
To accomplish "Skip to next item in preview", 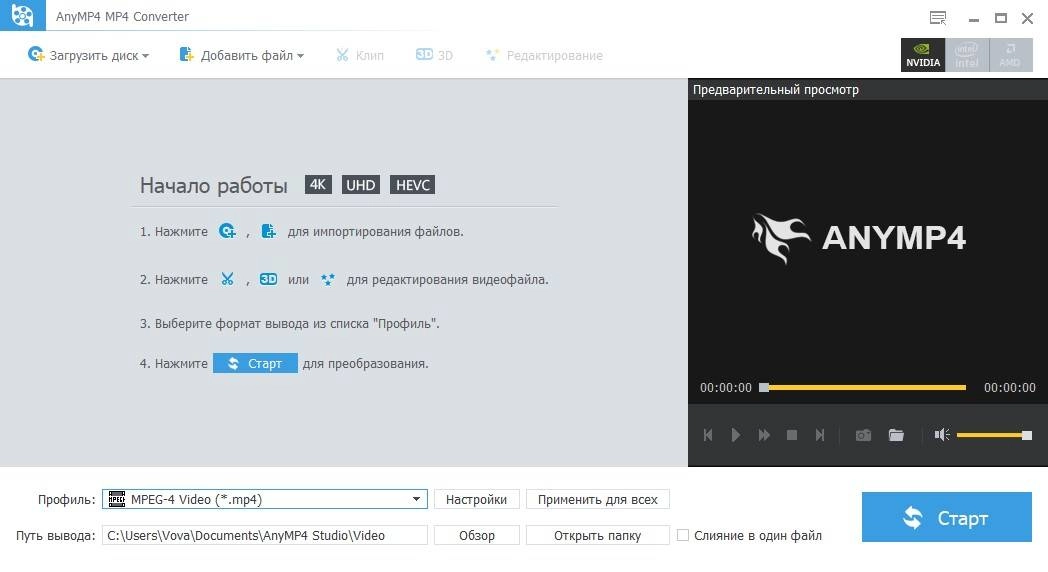I will coord(820,435).
